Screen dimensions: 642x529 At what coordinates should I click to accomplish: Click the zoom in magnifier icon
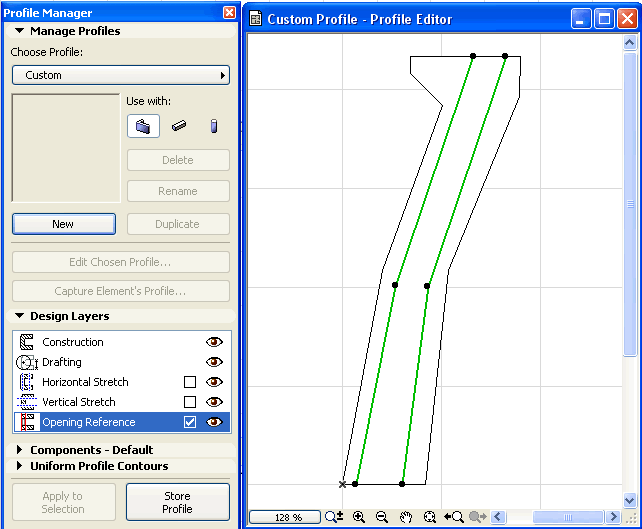(359, 517)
